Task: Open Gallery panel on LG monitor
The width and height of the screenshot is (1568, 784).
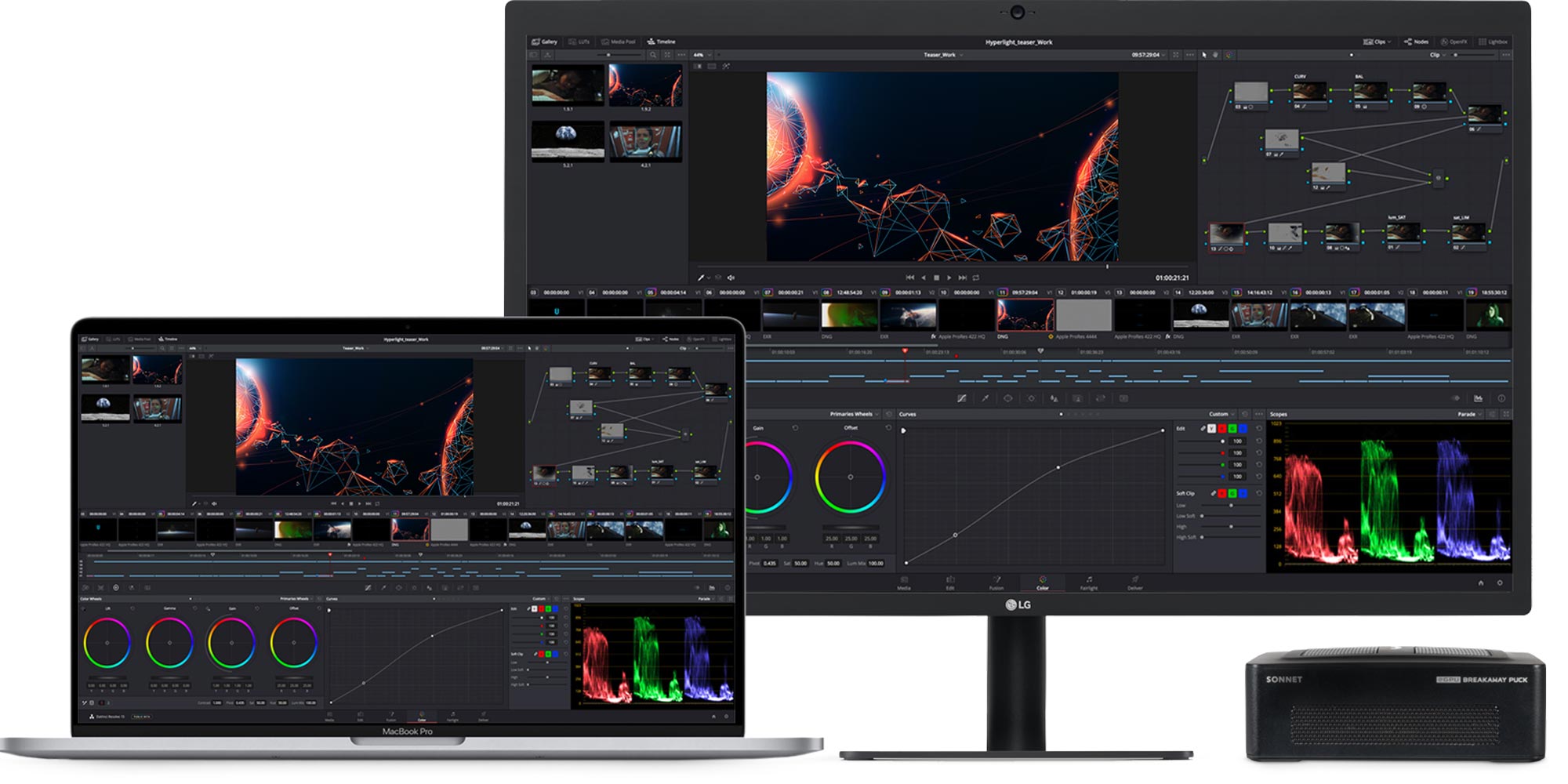Action: coord(544,42)
